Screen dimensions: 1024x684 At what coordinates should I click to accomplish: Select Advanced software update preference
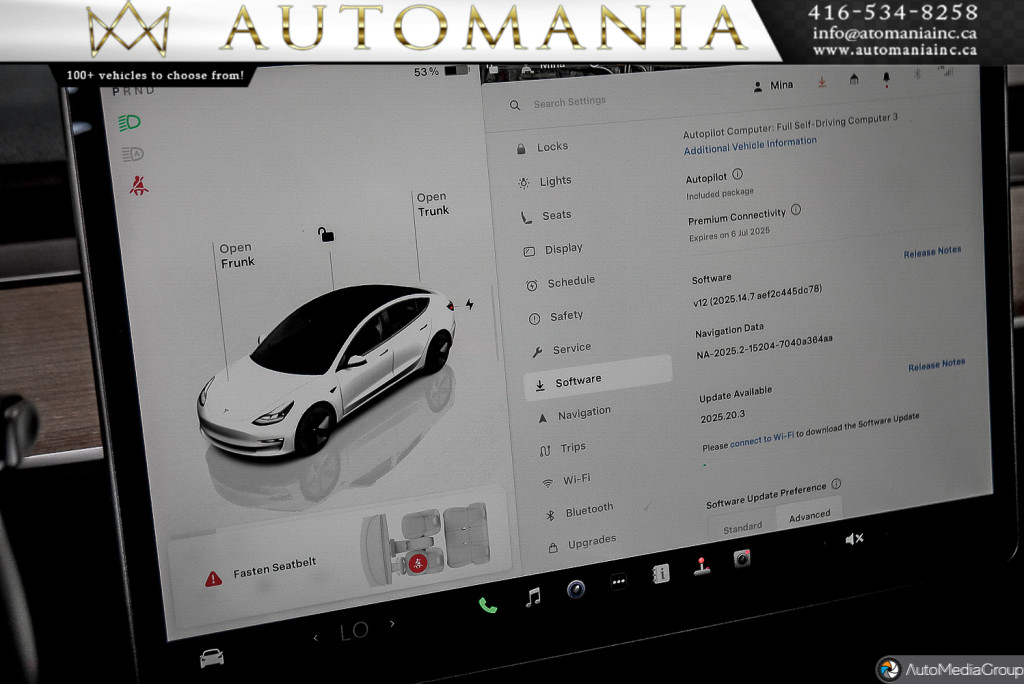coord(809,515)
